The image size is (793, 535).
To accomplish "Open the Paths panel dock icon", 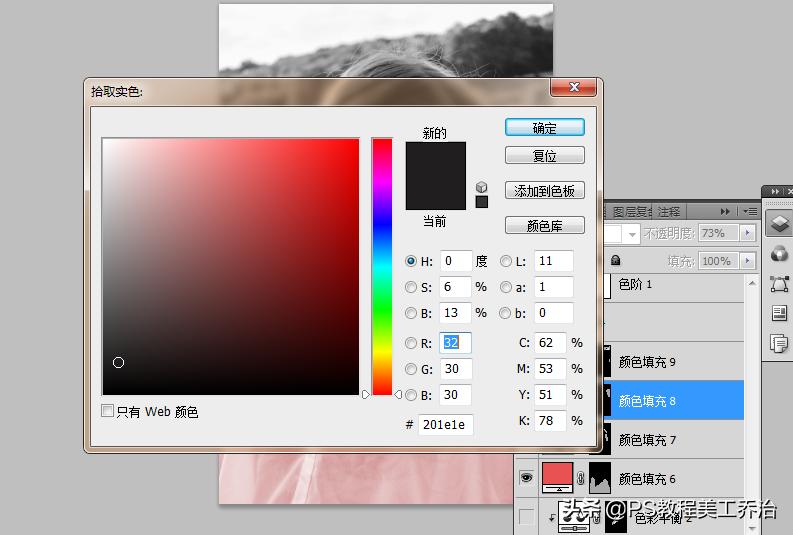I will [779, 284].
